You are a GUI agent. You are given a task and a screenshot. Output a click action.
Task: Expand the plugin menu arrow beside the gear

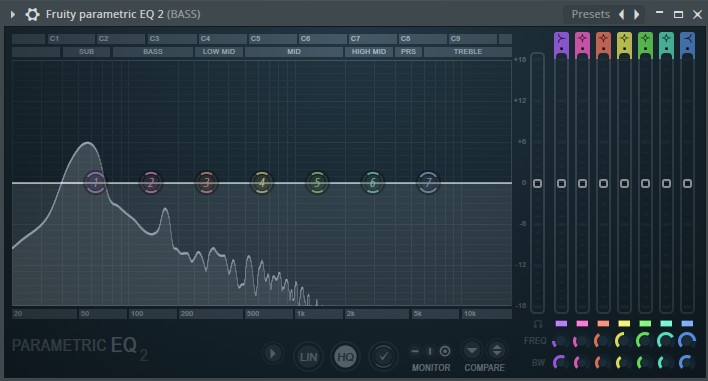click(x=13, y=14)
